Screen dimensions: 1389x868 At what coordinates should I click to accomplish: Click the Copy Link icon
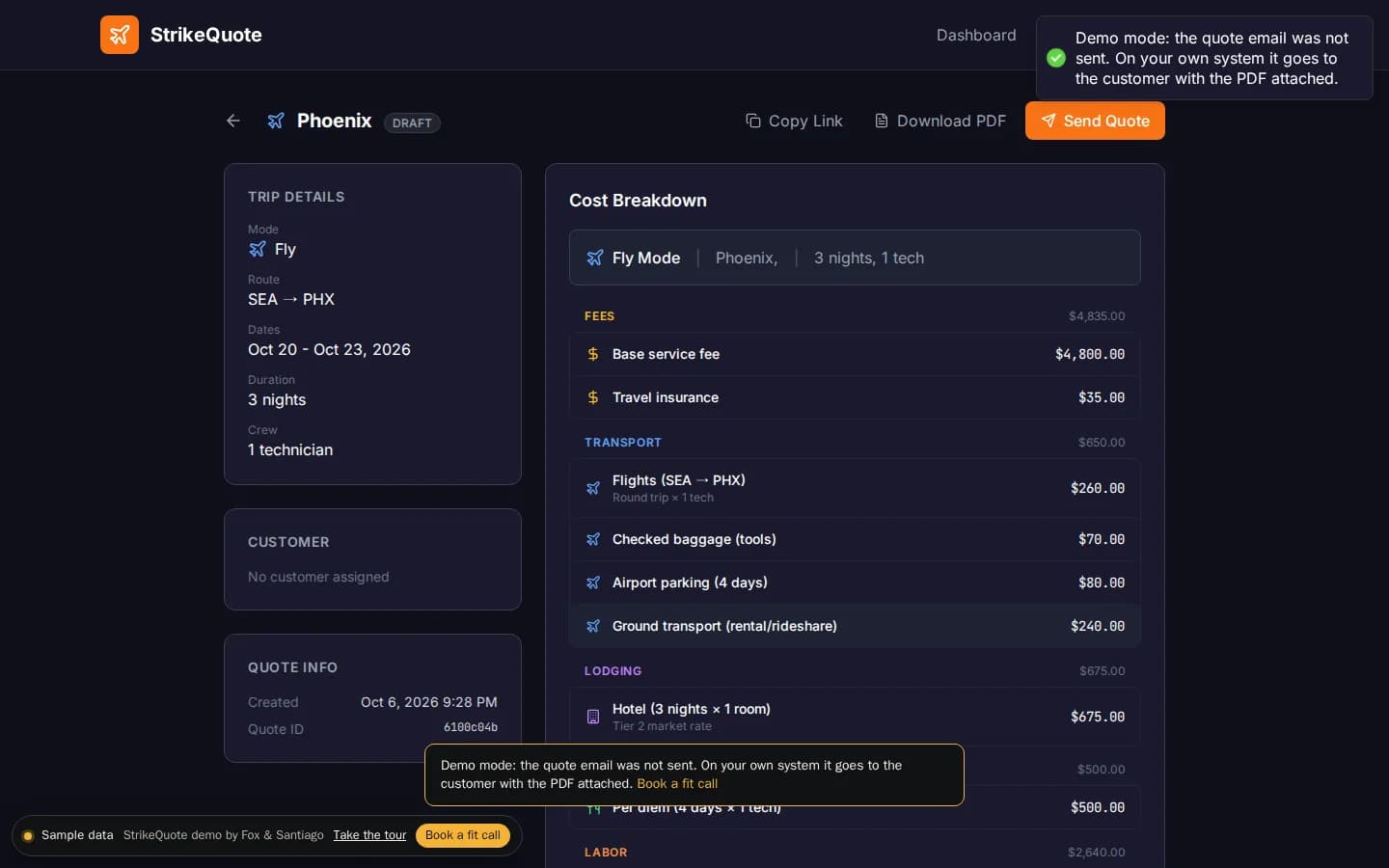tap(753, 121)
